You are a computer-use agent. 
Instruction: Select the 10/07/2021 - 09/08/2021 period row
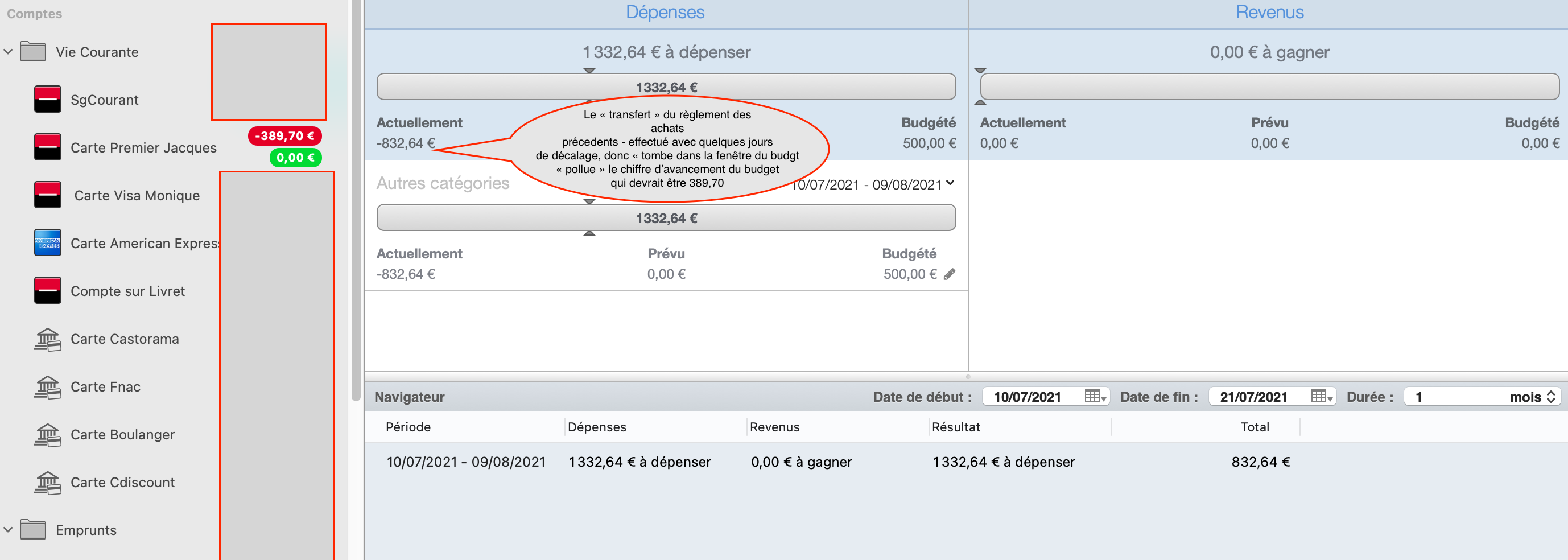[x=467, y=461]
